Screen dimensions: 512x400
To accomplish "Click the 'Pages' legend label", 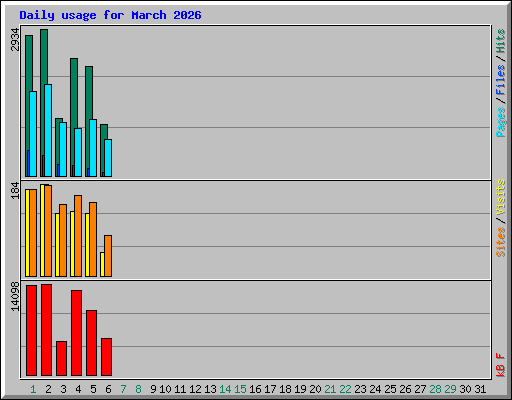I will point(500,122).
